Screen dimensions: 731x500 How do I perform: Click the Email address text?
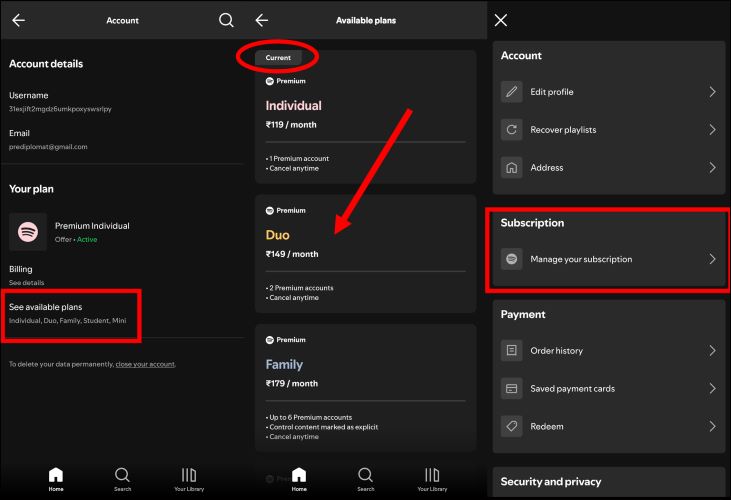click(x=48, y=147)
